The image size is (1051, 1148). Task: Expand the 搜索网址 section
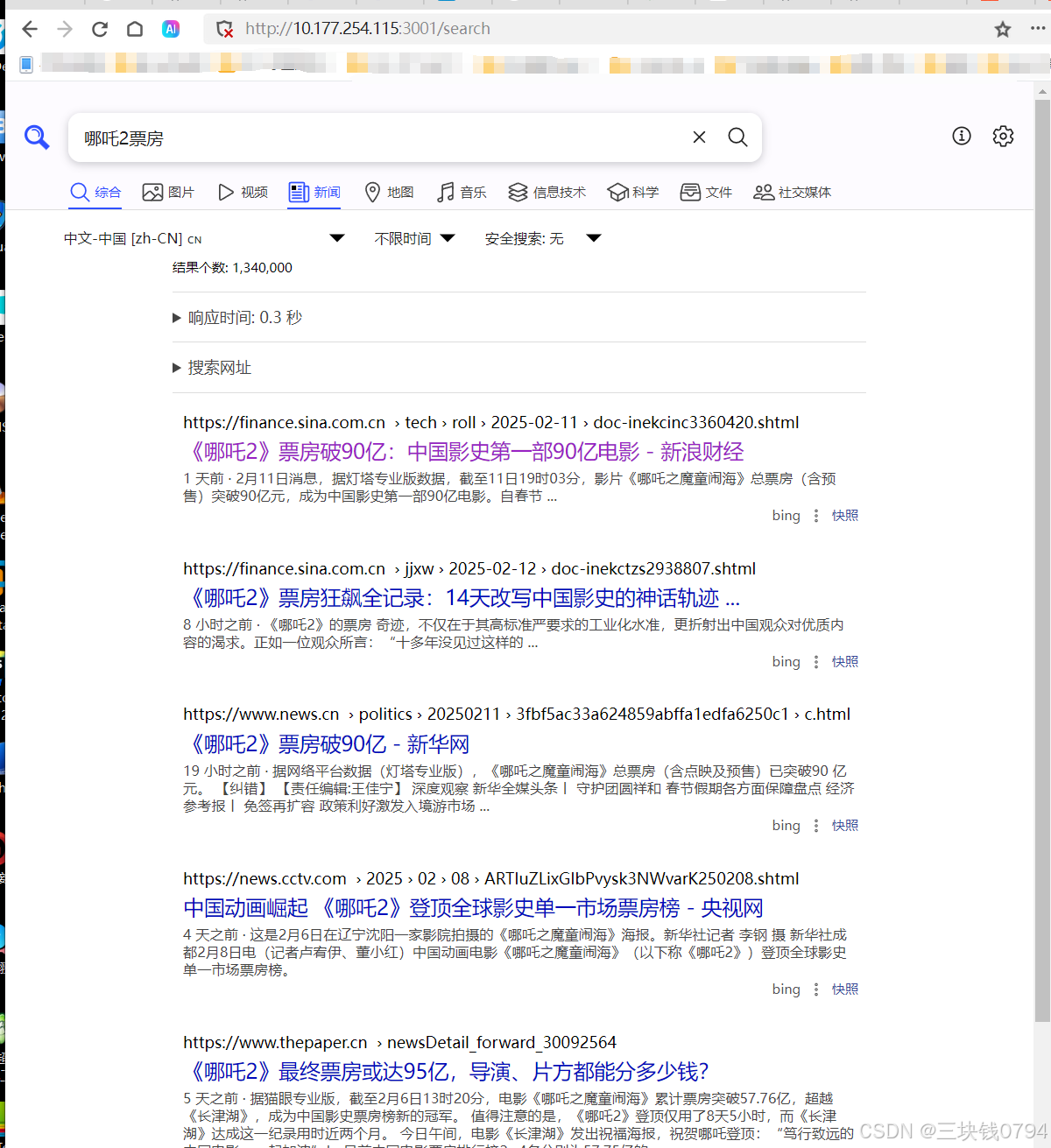(212, 368)
